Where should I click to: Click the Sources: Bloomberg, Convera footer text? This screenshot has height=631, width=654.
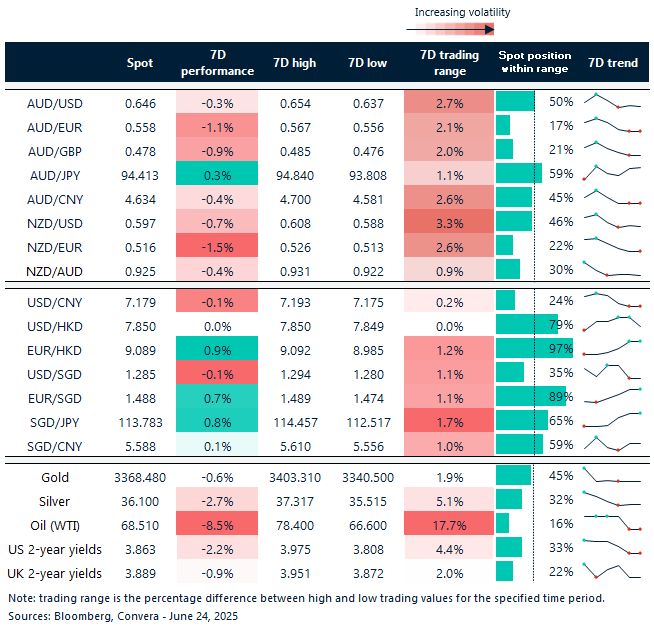pyautogui.click(x=123, y=616)
